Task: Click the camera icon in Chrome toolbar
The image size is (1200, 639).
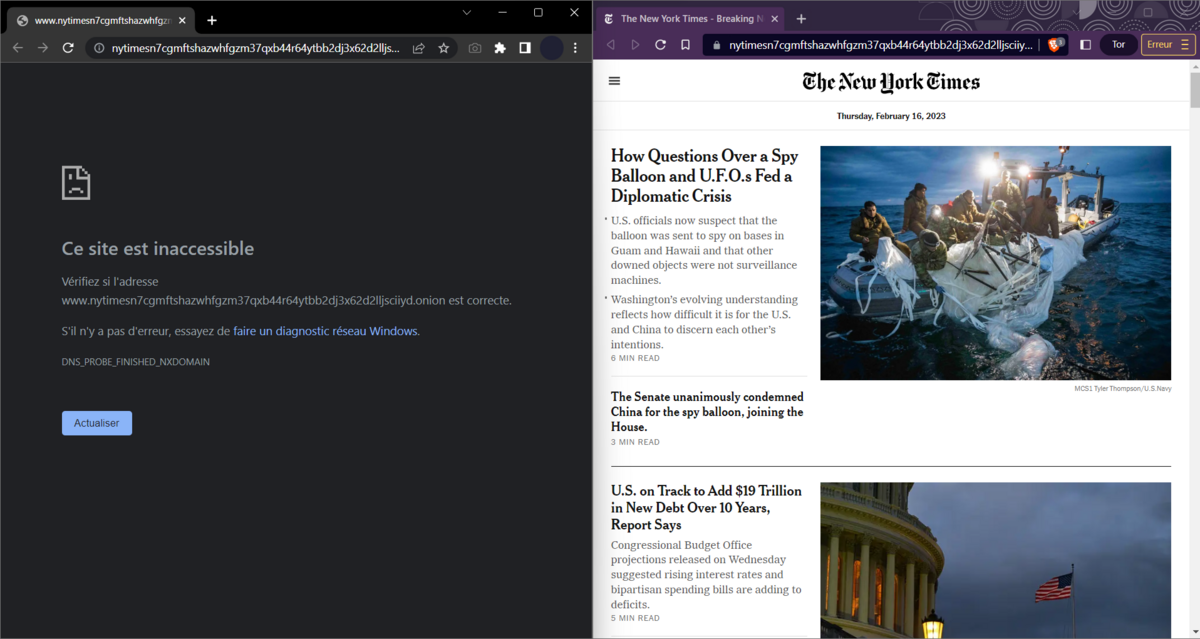Action: [475, 47]
